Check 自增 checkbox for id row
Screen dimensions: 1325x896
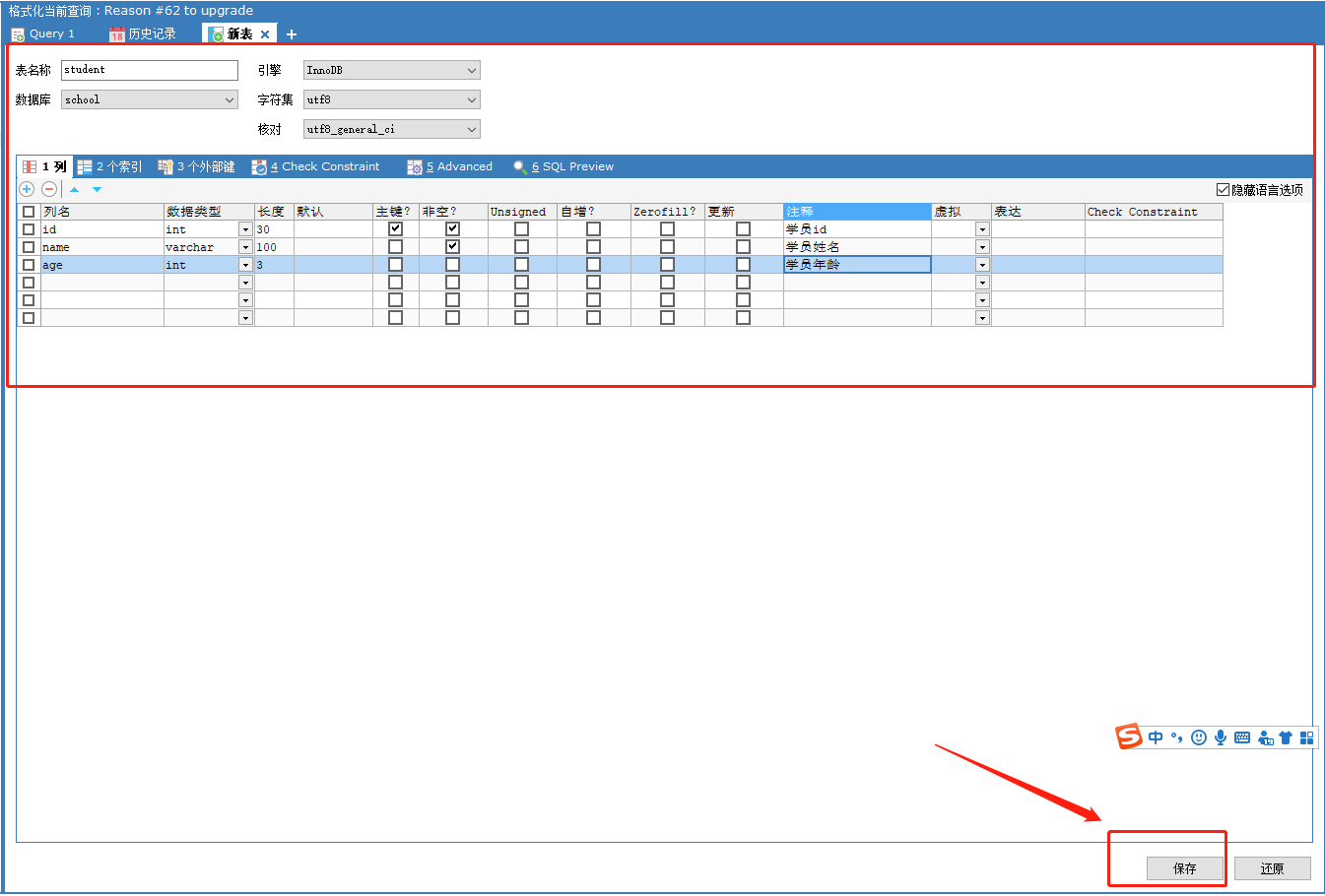[593, 228]
